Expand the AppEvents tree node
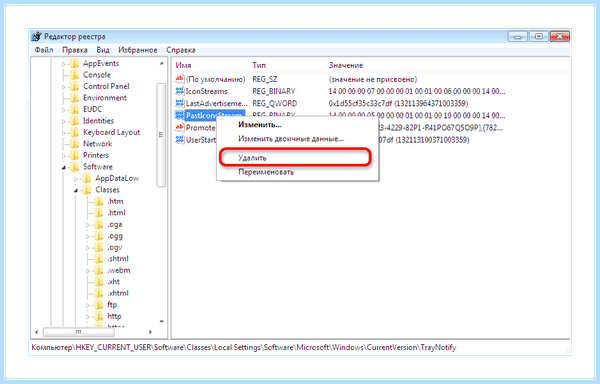 coord(64,64)
